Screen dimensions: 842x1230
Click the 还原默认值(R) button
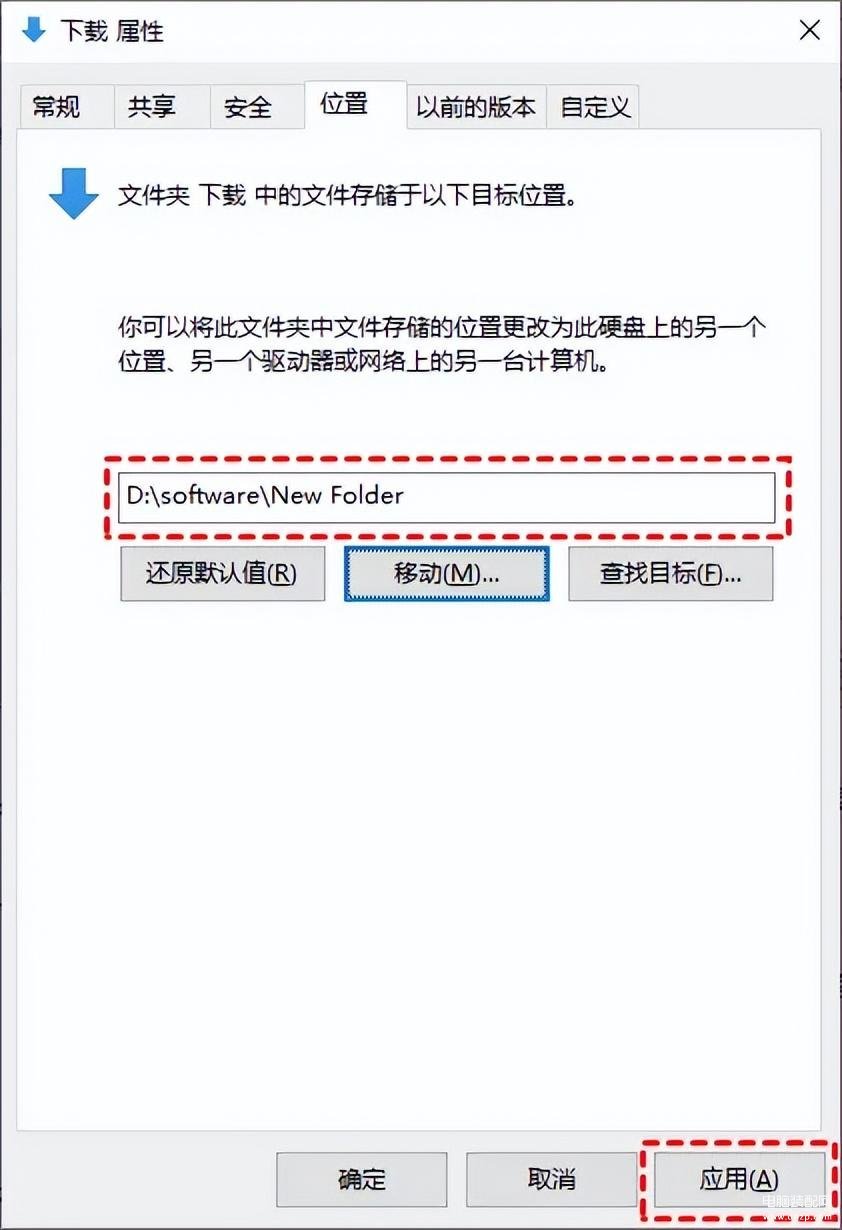[222, 573]
